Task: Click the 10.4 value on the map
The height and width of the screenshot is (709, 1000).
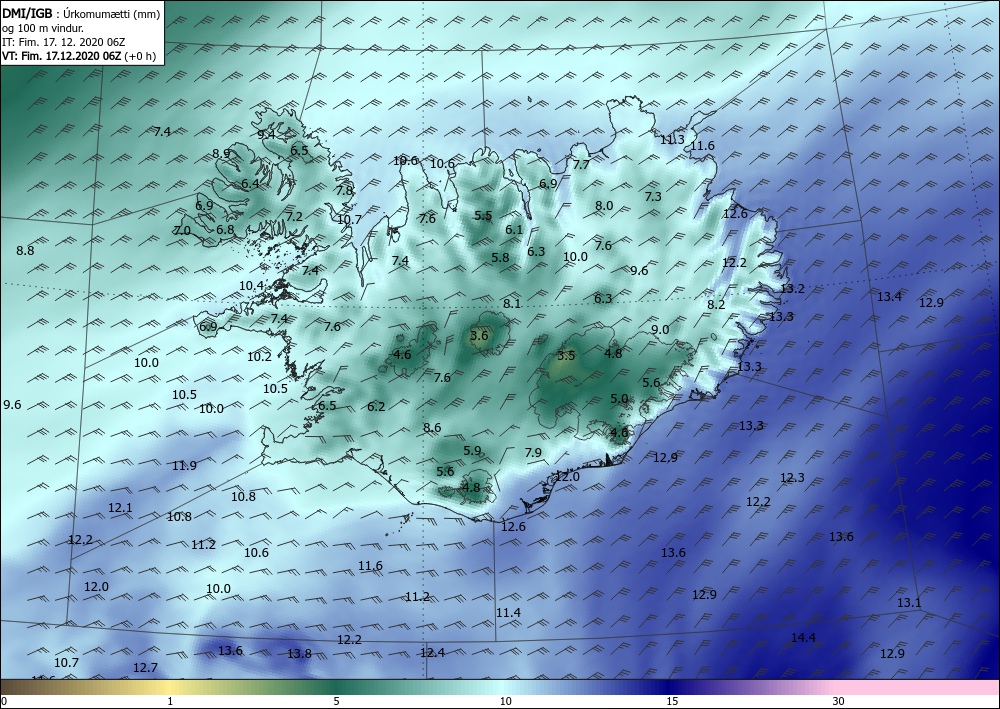Action: click(x=251, y=286)
